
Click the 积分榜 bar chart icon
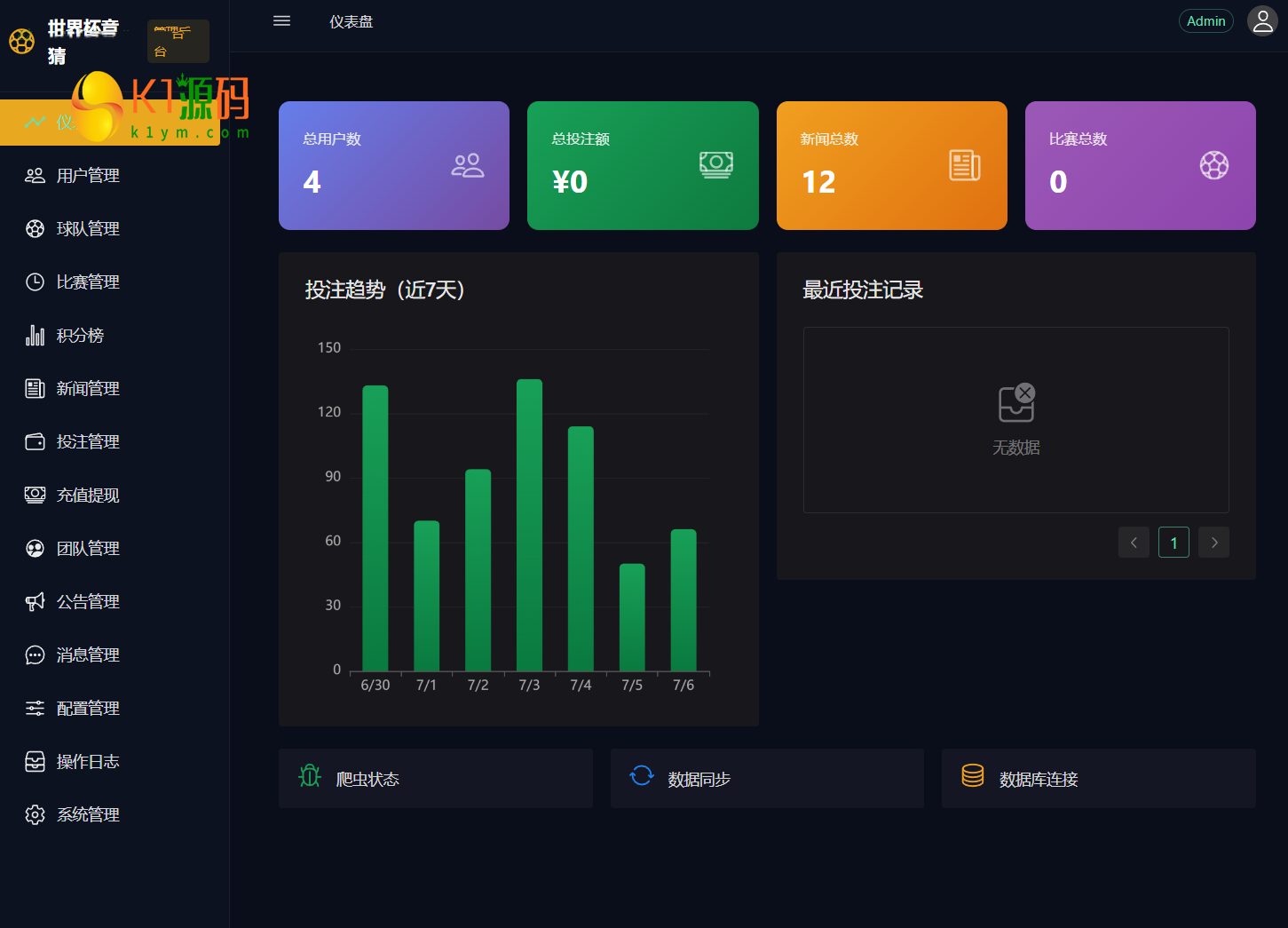tap(35, 336)
